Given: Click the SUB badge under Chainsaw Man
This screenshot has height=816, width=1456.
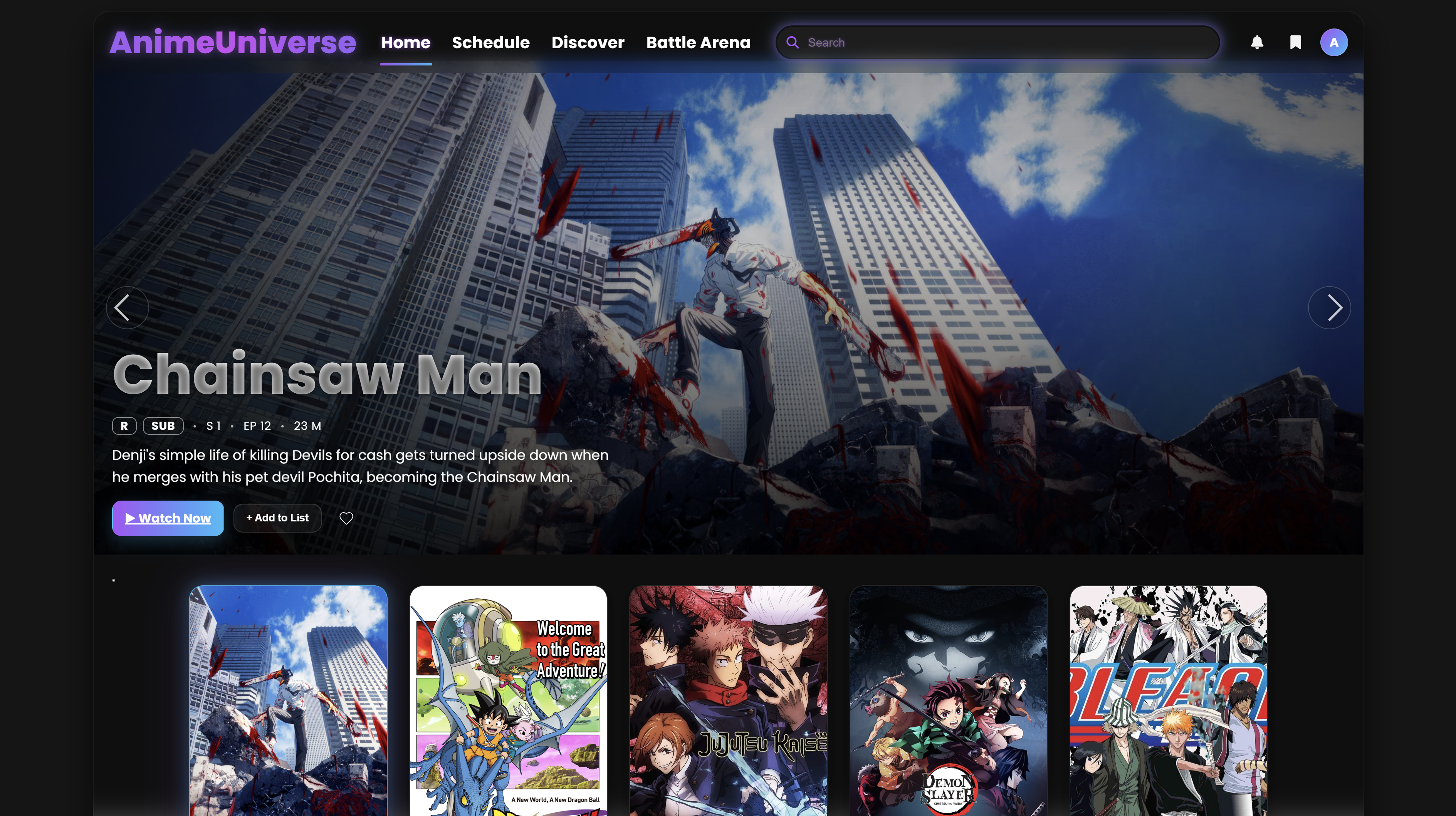Looking at the screenshot, I should click(x=163, y=426).
